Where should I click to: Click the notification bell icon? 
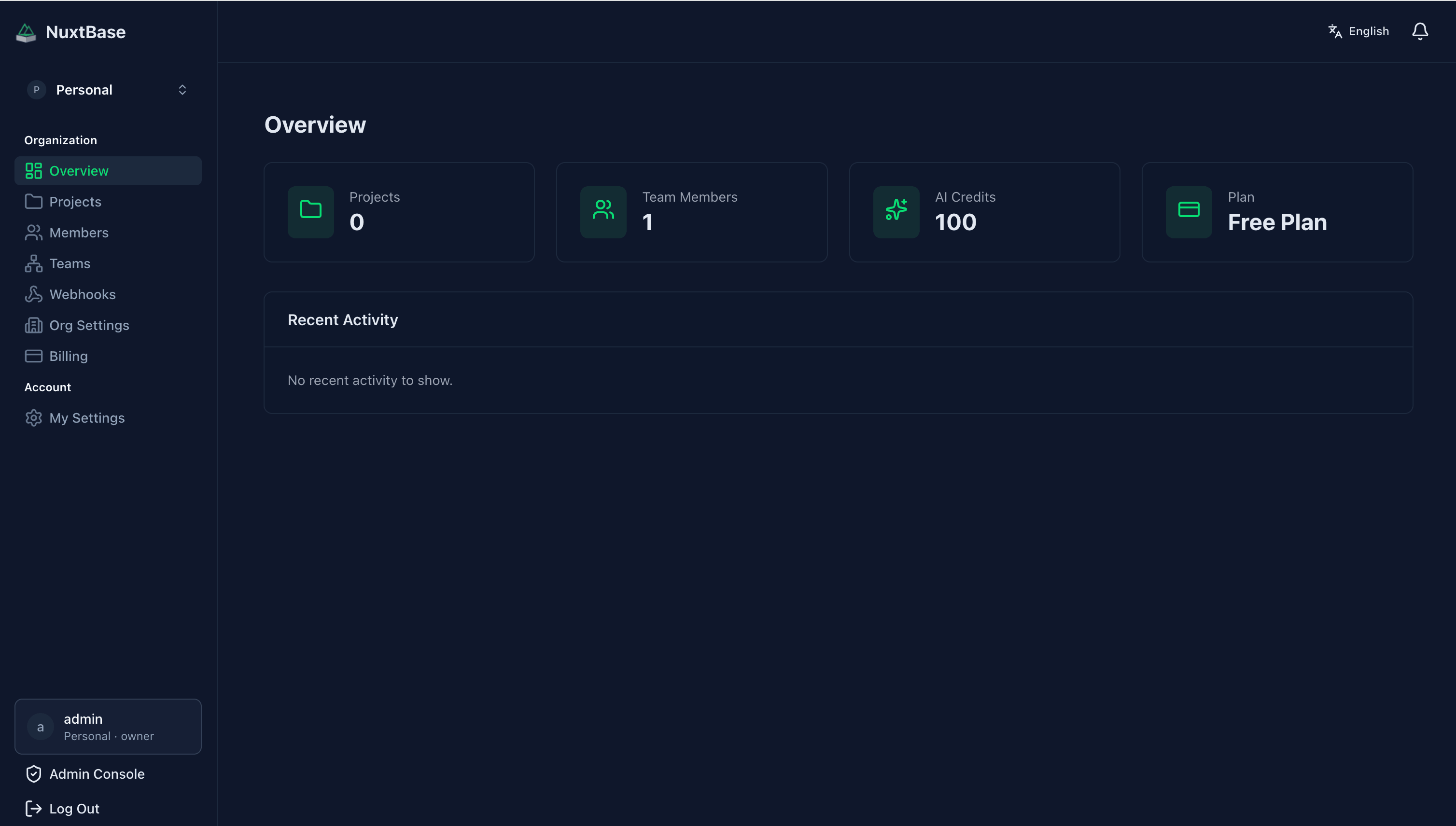pos(1419,31)
